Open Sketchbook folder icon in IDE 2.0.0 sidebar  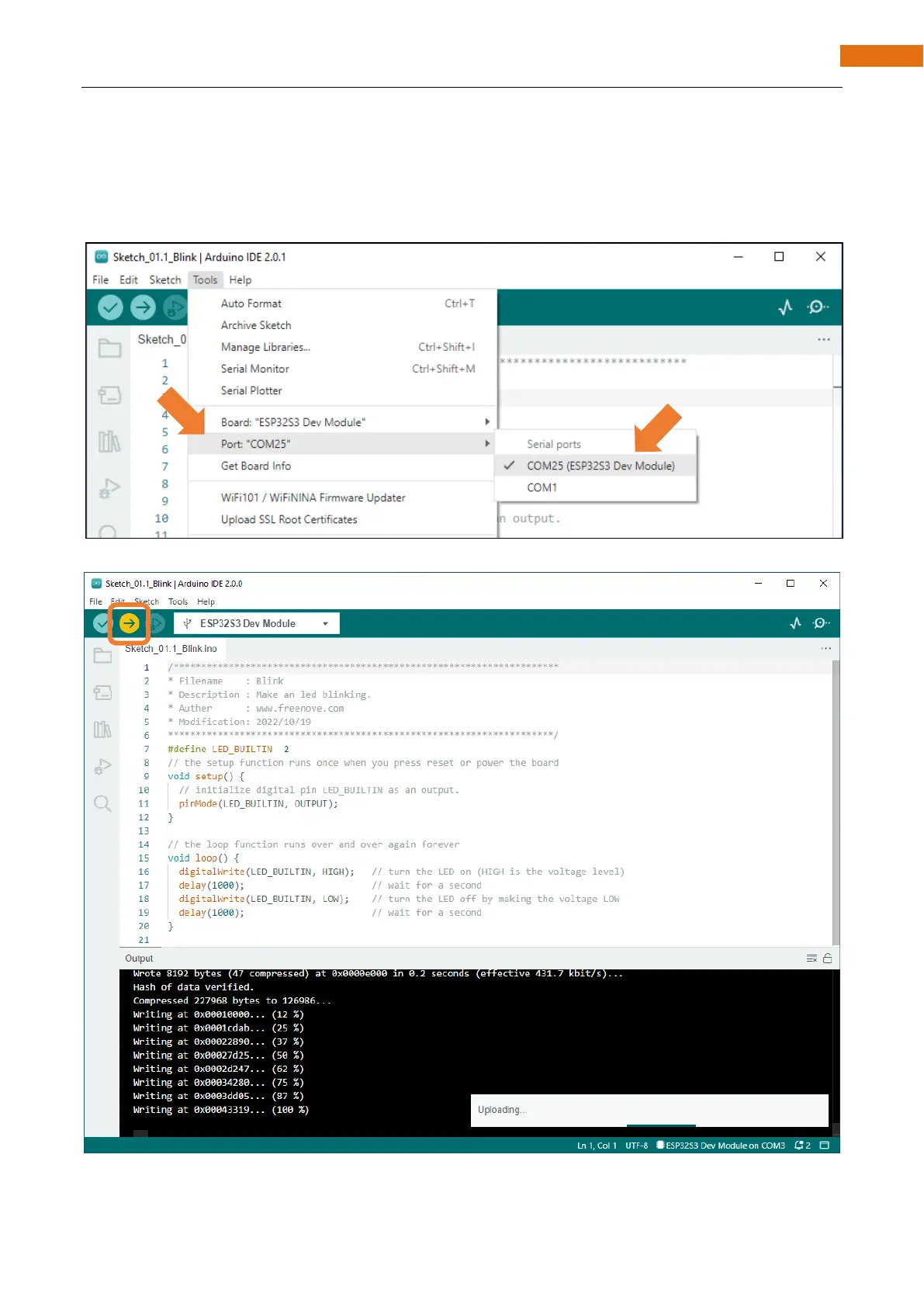click(x=102, y=656)
